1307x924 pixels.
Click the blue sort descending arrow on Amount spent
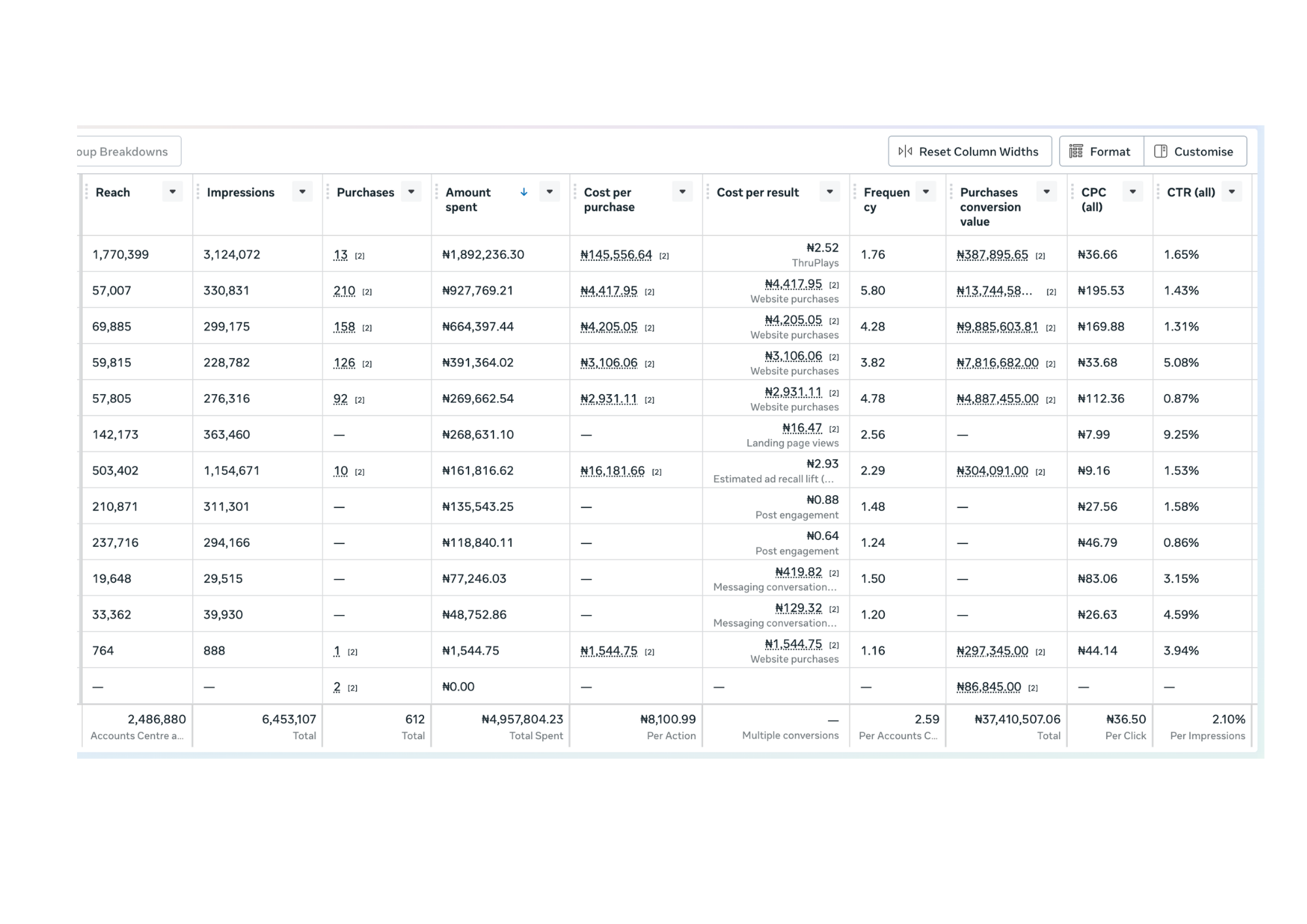[x=524, y=192]
